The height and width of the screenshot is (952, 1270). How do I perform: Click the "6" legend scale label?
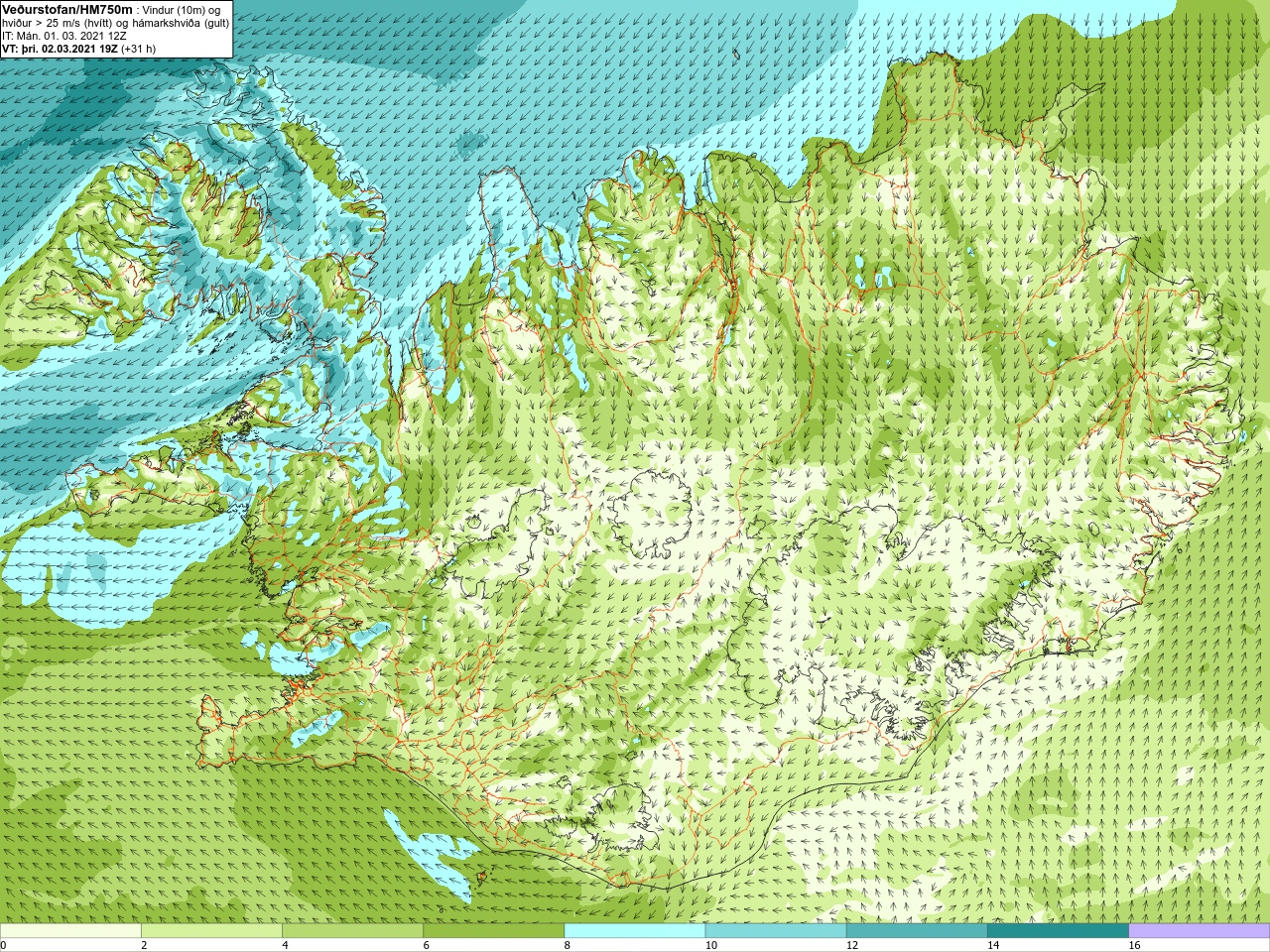pyautogui.click(x=426, y=945)
